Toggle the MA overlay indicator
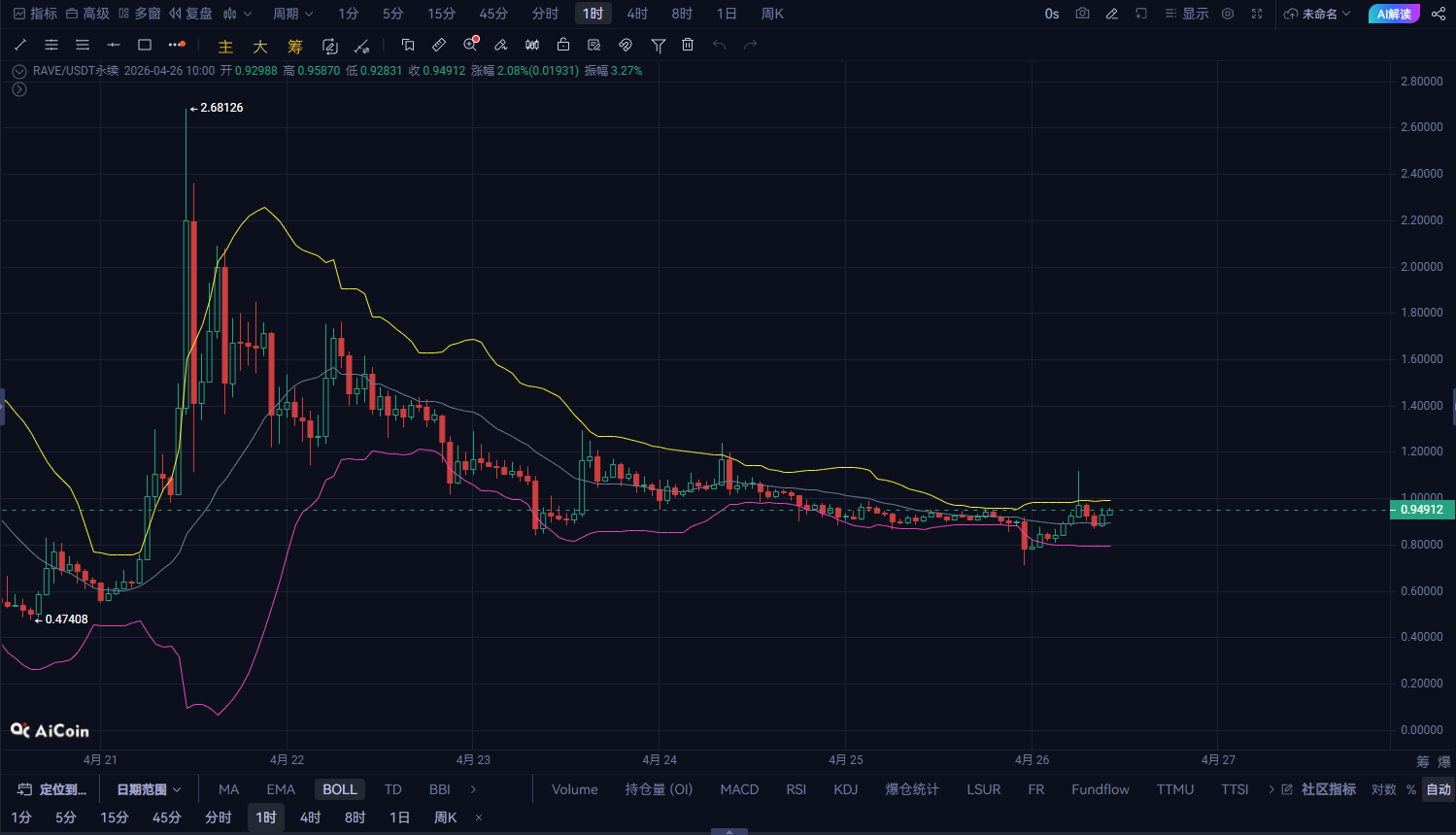Image resolution: width=1456 pixels, height=835 pixels. coord(229,789)
